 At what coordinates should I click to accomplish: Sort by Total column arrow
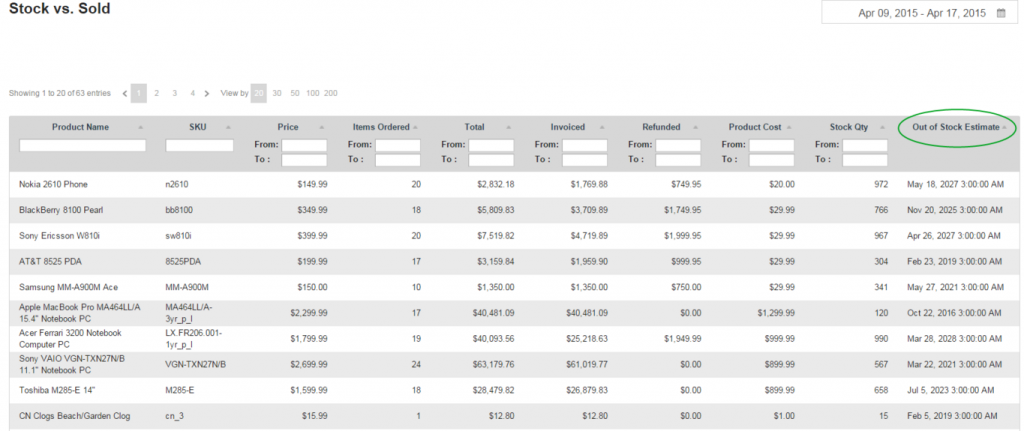[509, 127]
